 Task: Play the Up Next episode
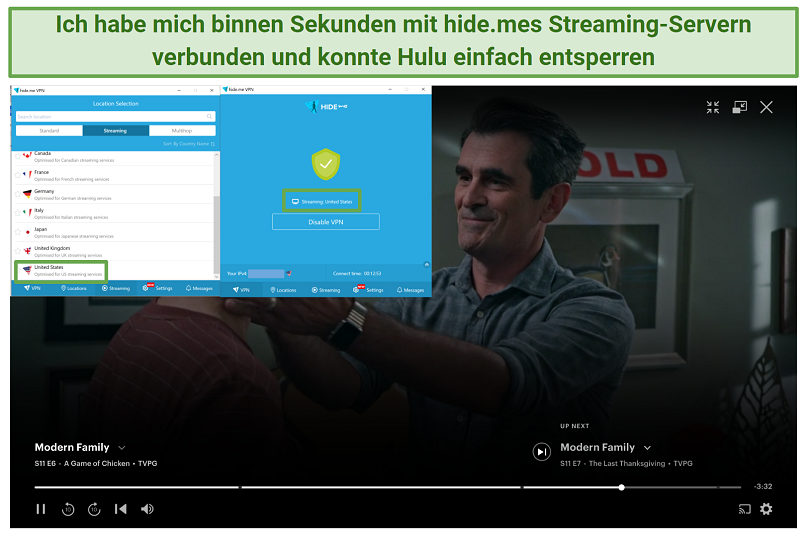541,452
